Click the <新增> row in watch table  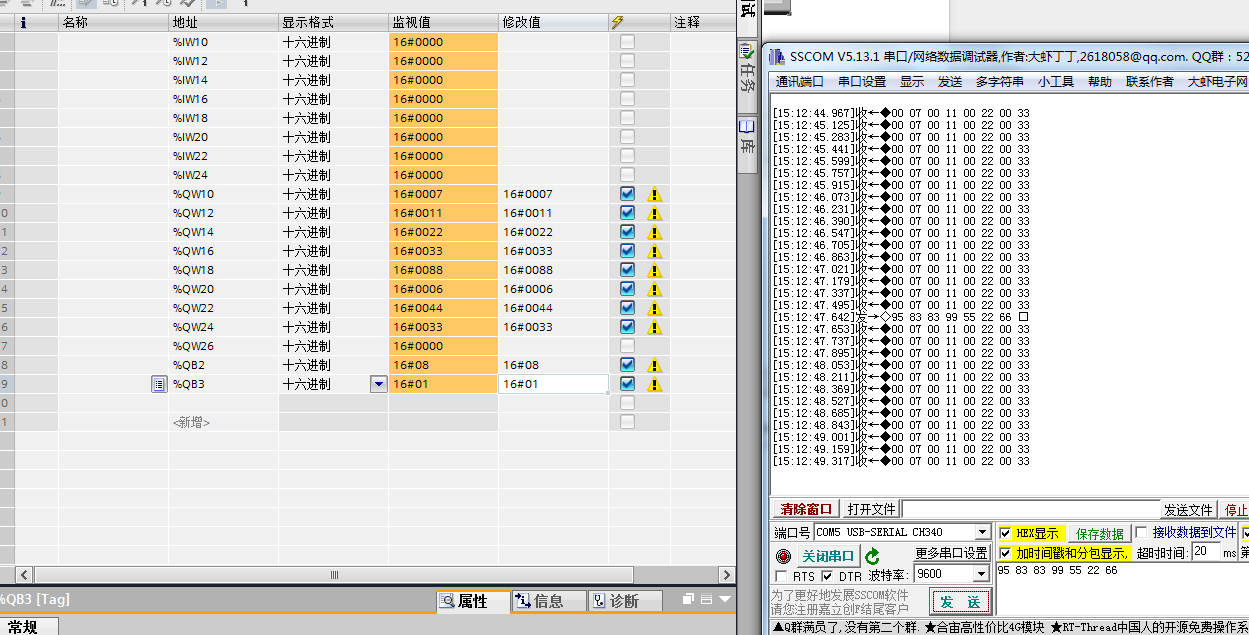click(x=191, y=422)
